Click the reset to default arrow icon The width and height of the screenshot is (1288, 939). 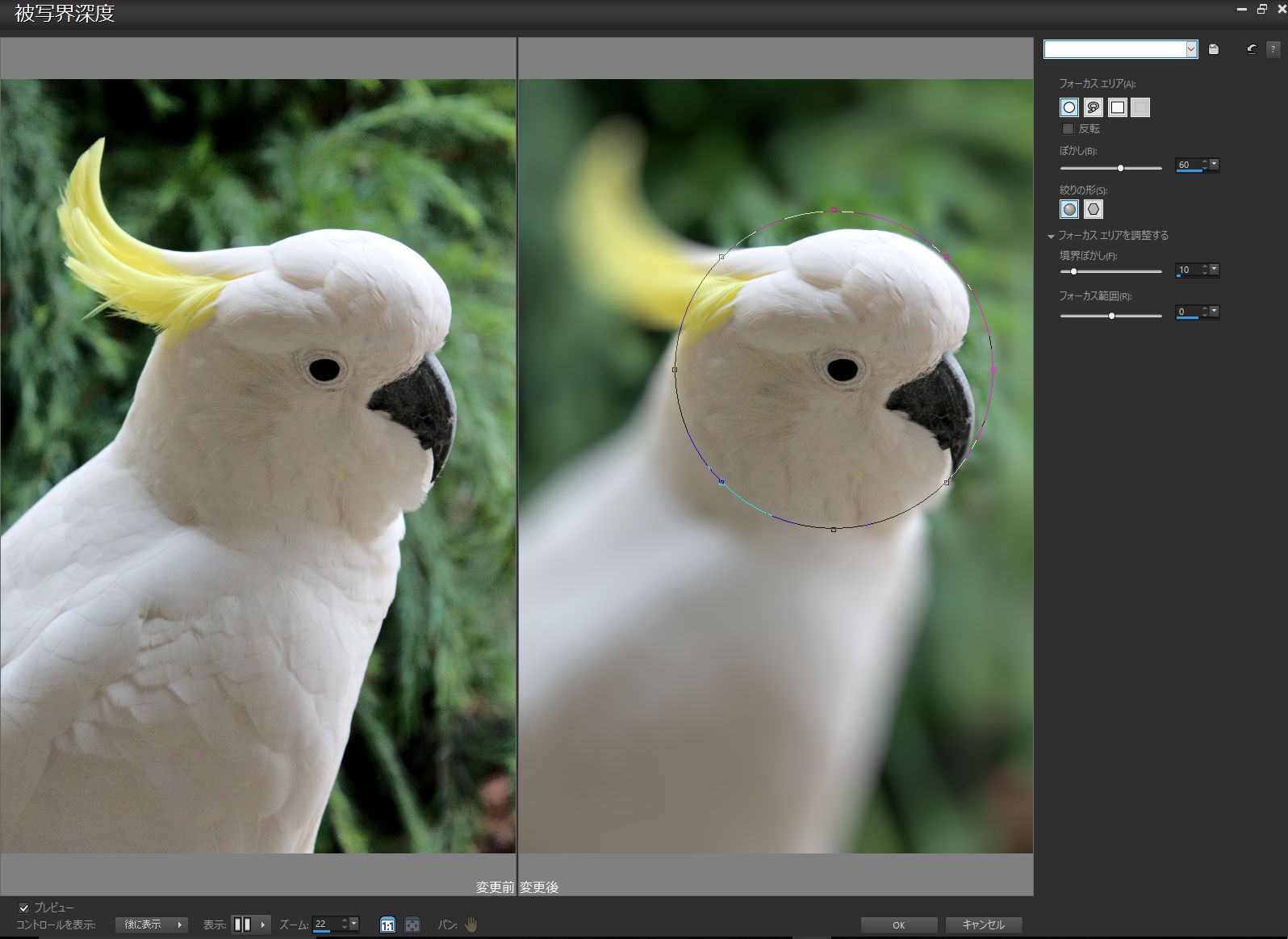point(1252,49)
